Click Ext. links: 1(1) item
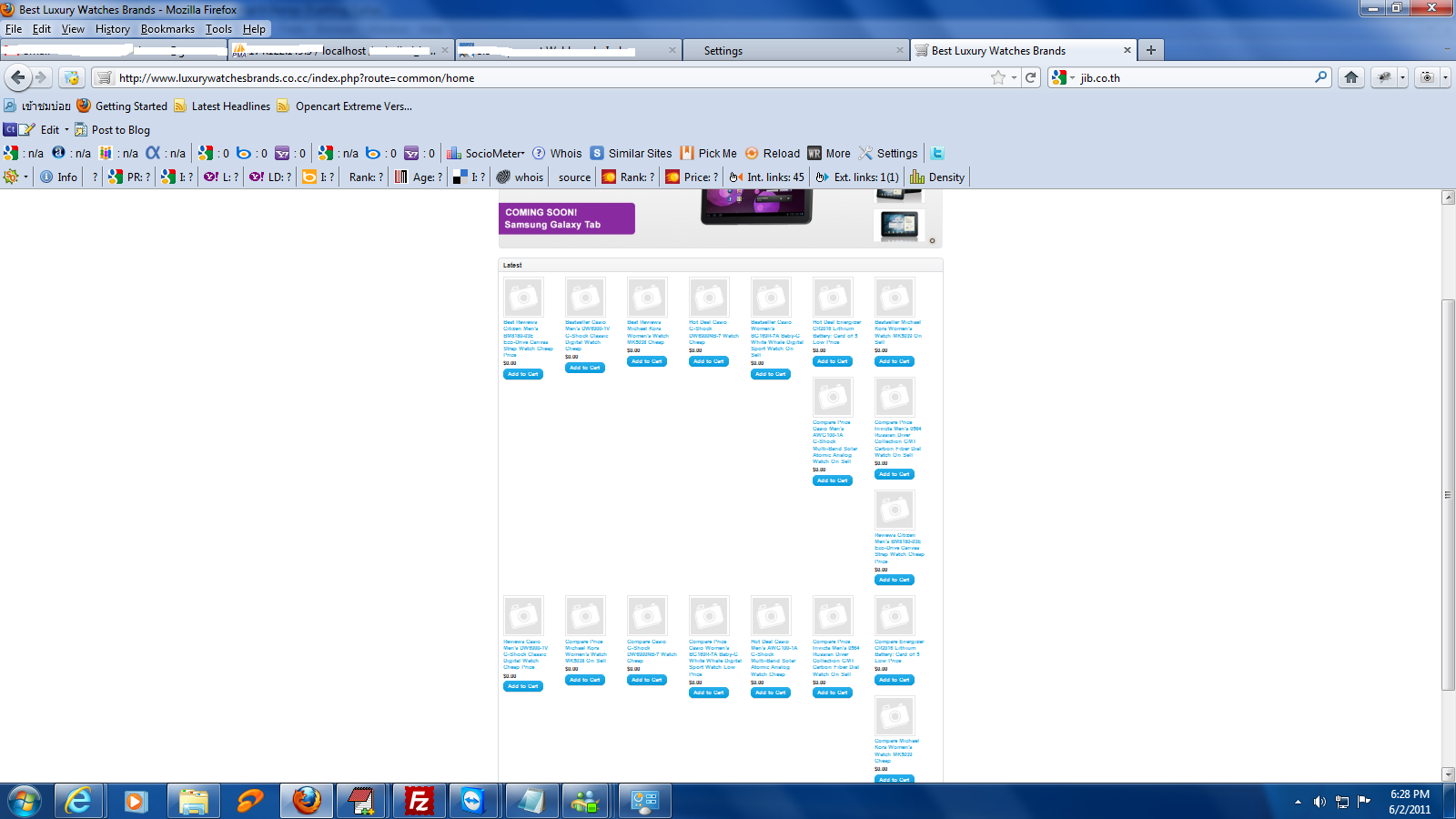1456x819 pixels. pos(857,177)
